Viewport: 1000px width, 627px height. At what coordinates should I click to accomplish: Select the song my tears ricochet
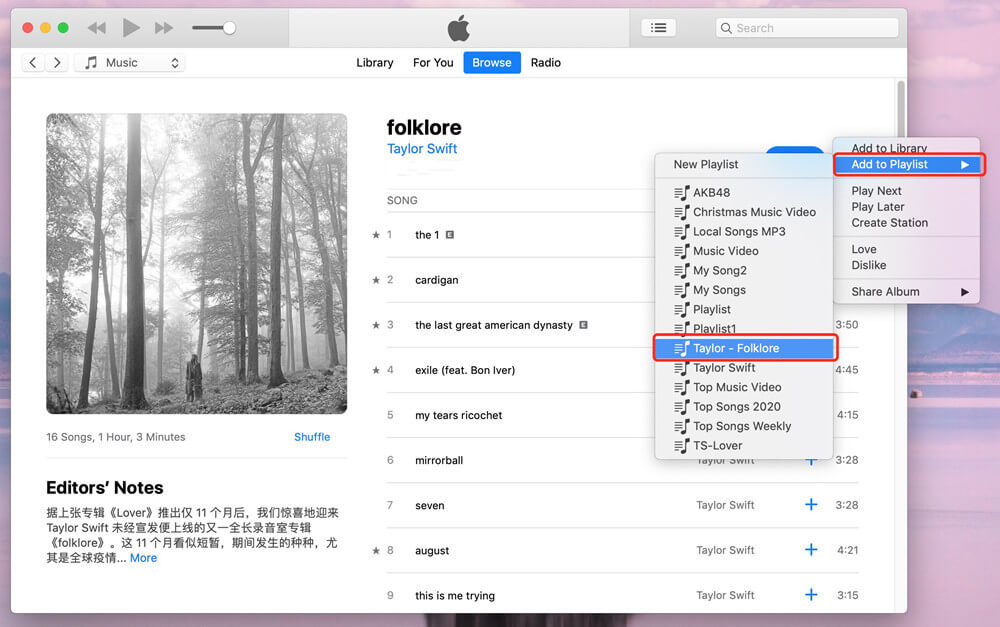click(459, 415)
